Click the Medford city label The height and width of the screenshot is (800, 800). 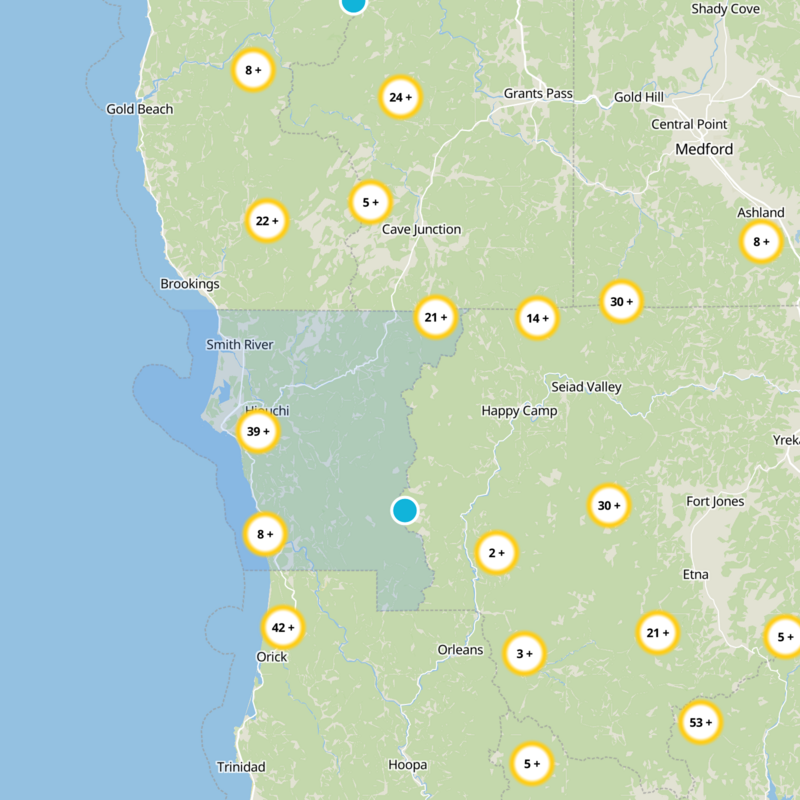pos(704,149)
